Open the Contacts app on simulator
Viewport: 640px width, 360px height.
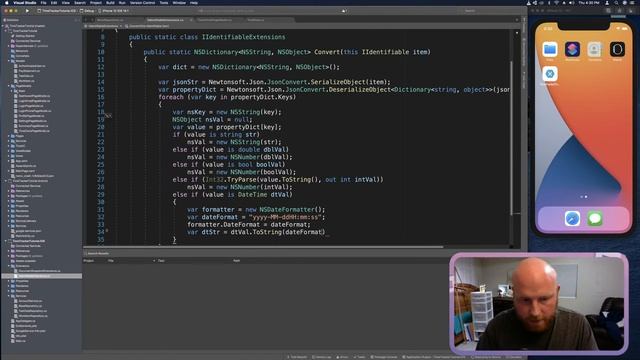[x=595, y=49]
